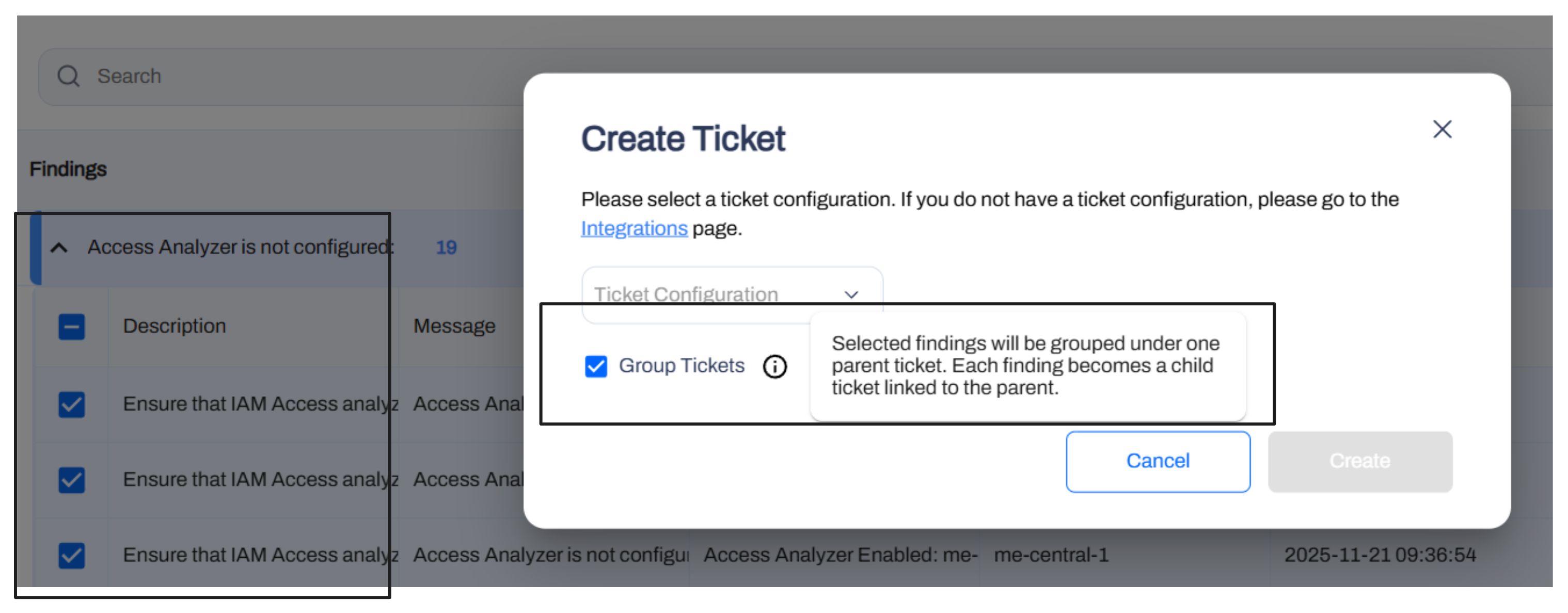Click the search magnifier icon

pyautogui.click(x=68, y=76)
